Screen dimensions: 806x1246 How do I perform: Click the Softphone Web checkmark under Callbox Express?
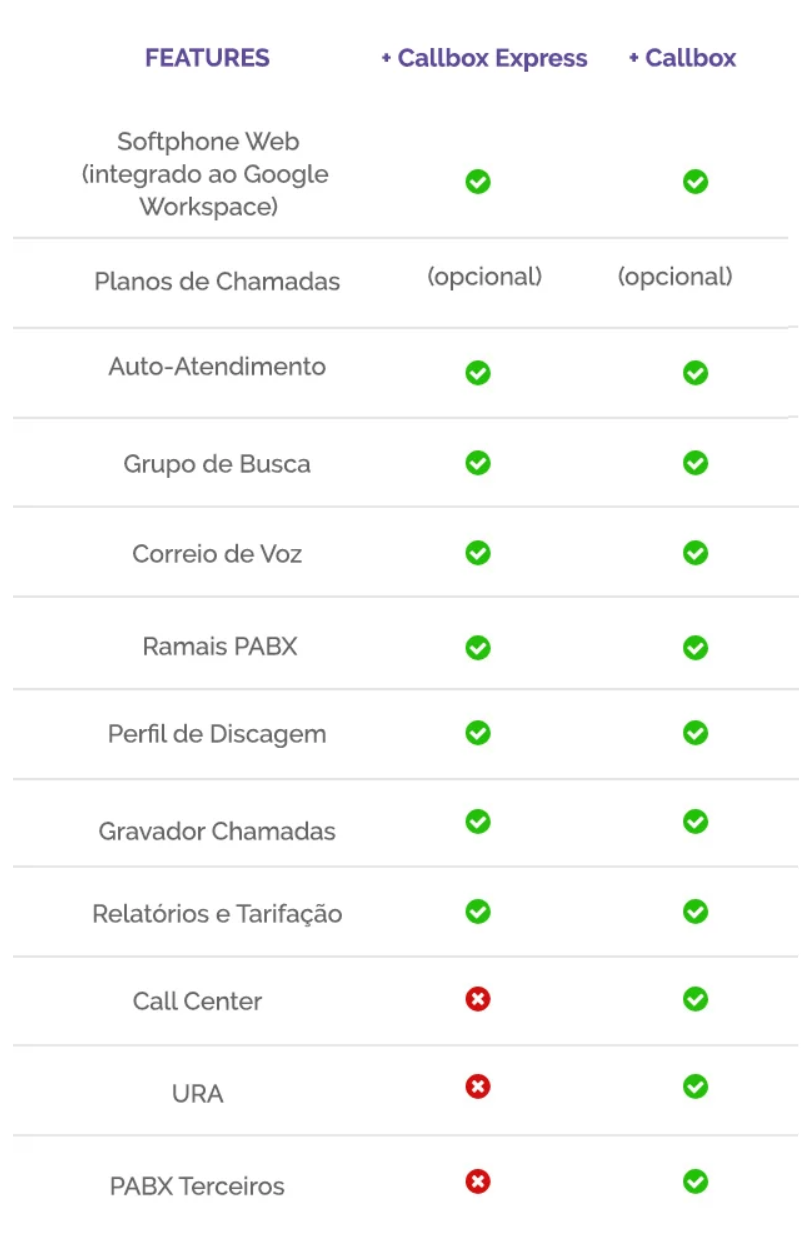tap(478, 182)
